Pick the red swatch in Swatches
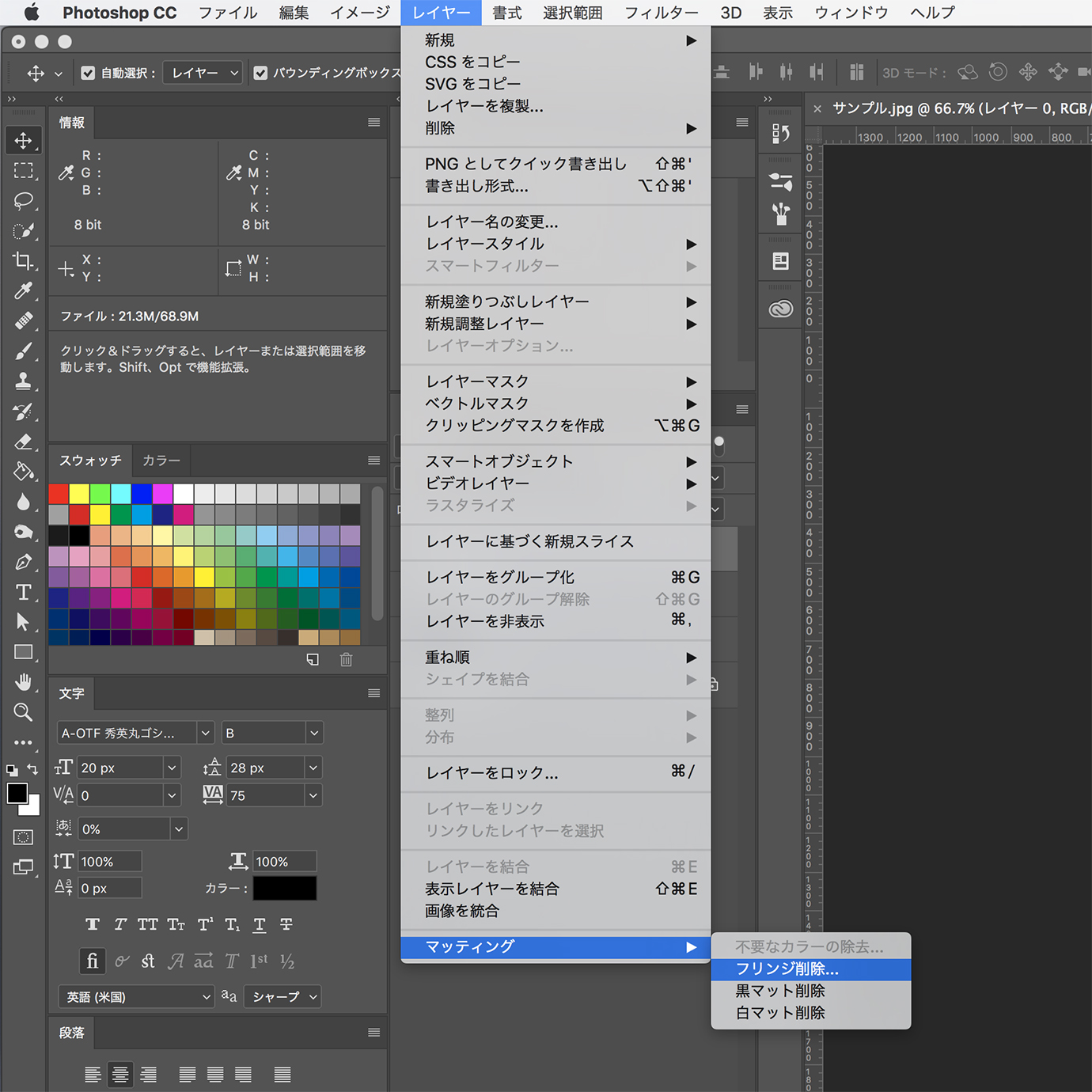1092x1092 pixels. (x=59, y=494)
